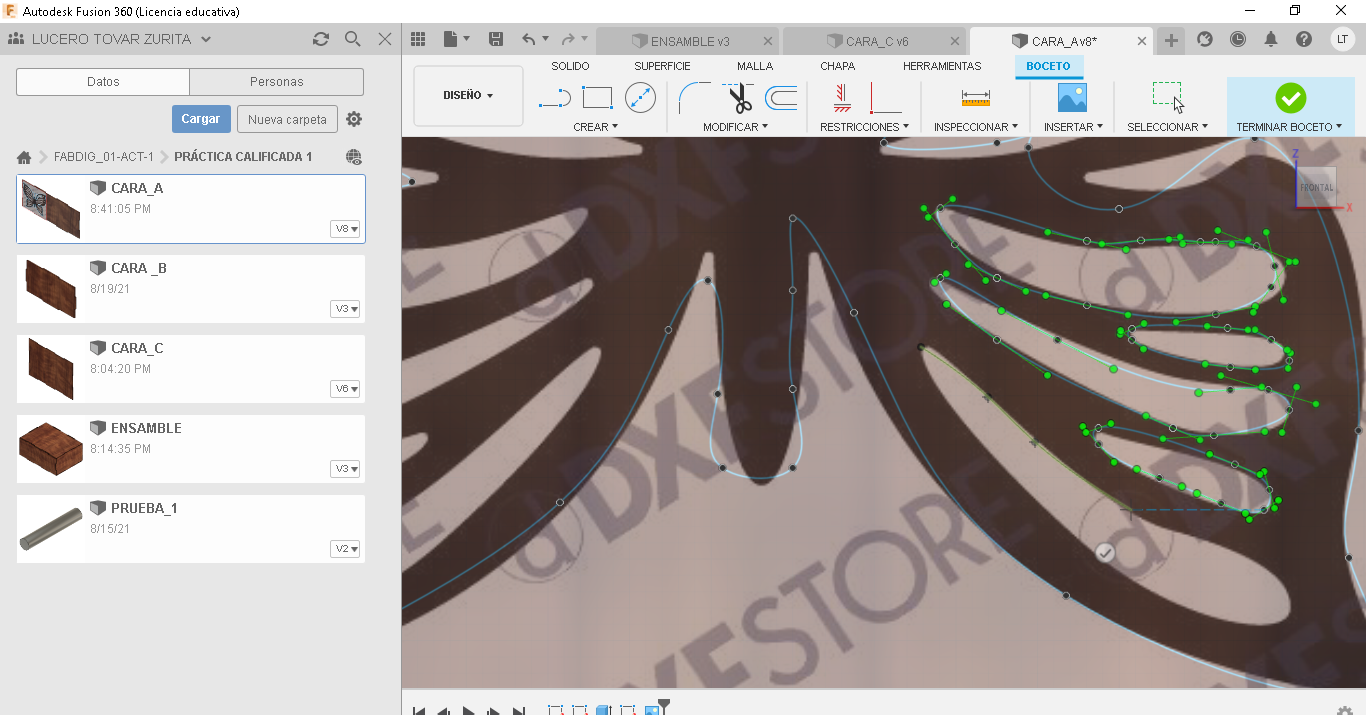Search in the data panel
Screen dimensions: 1366x715
click(x=352, y=39)
